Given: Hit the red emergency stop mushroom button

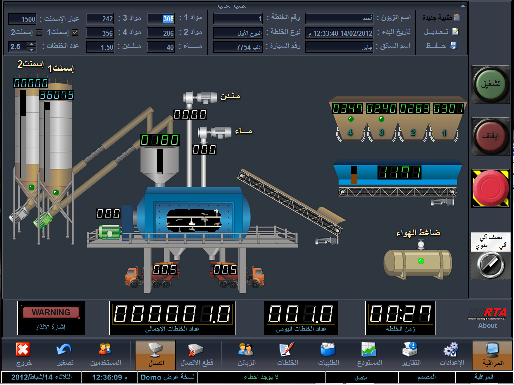Looking at the screenshot, I should coord(490,188).
